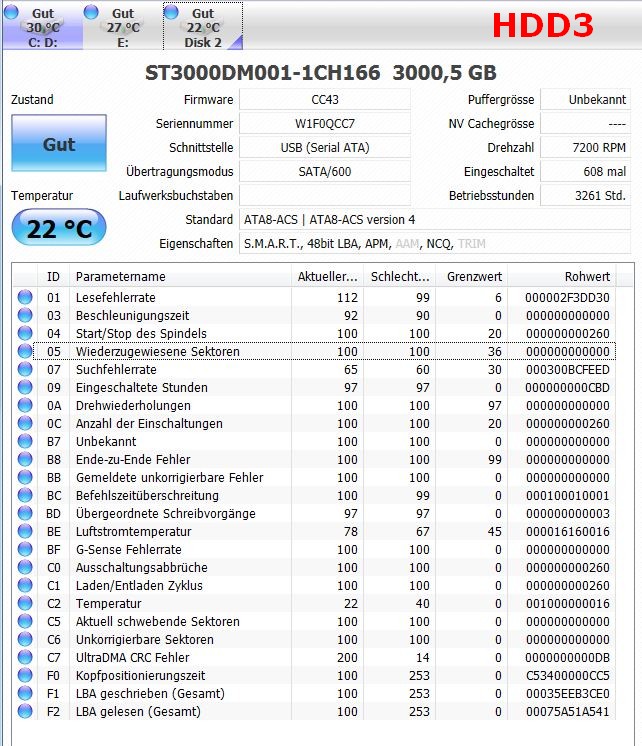Click status orb for Anzahl der Einschaltungen

[25, 423]
